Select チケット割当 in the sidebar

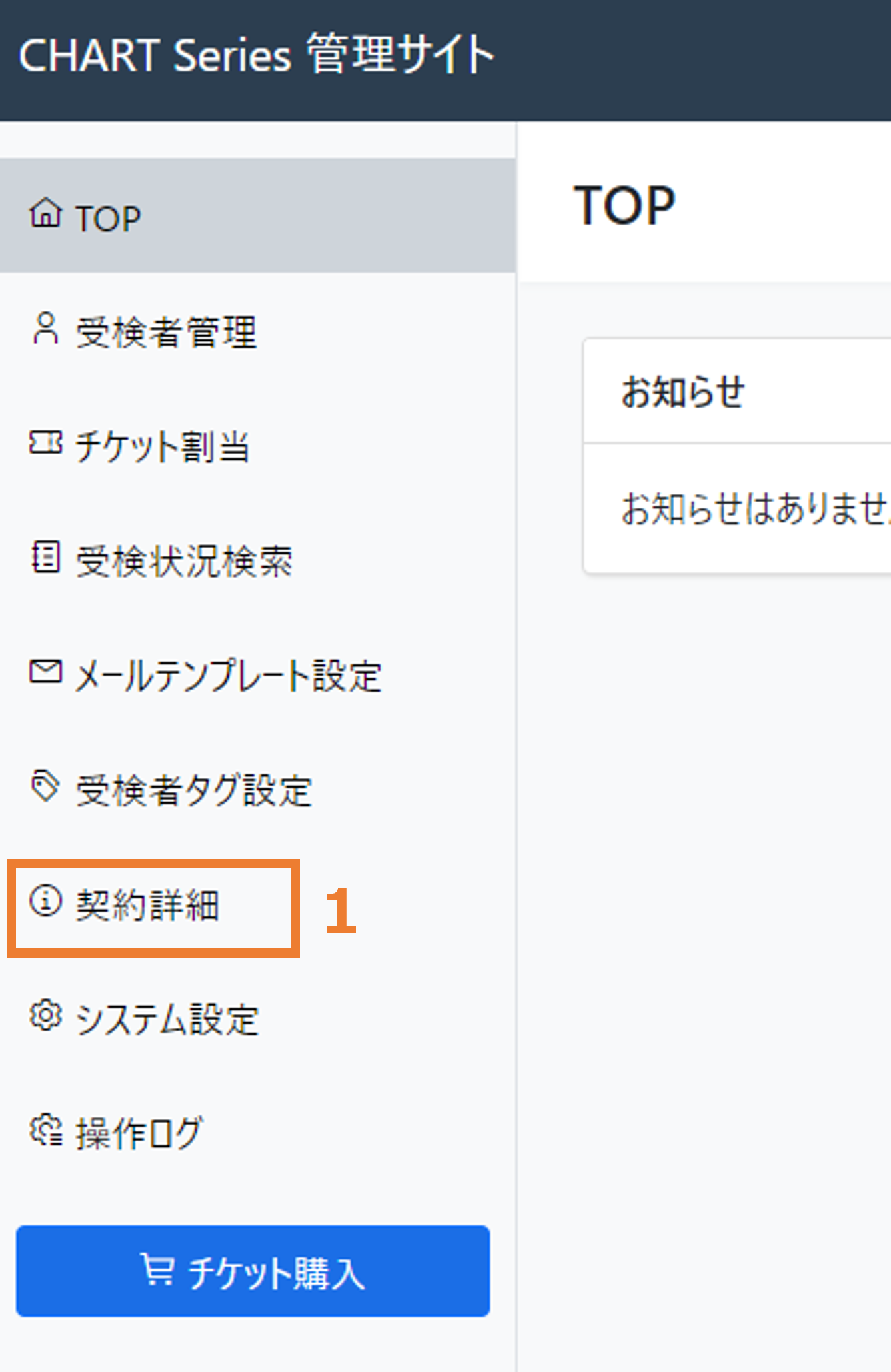click(258, 446)
